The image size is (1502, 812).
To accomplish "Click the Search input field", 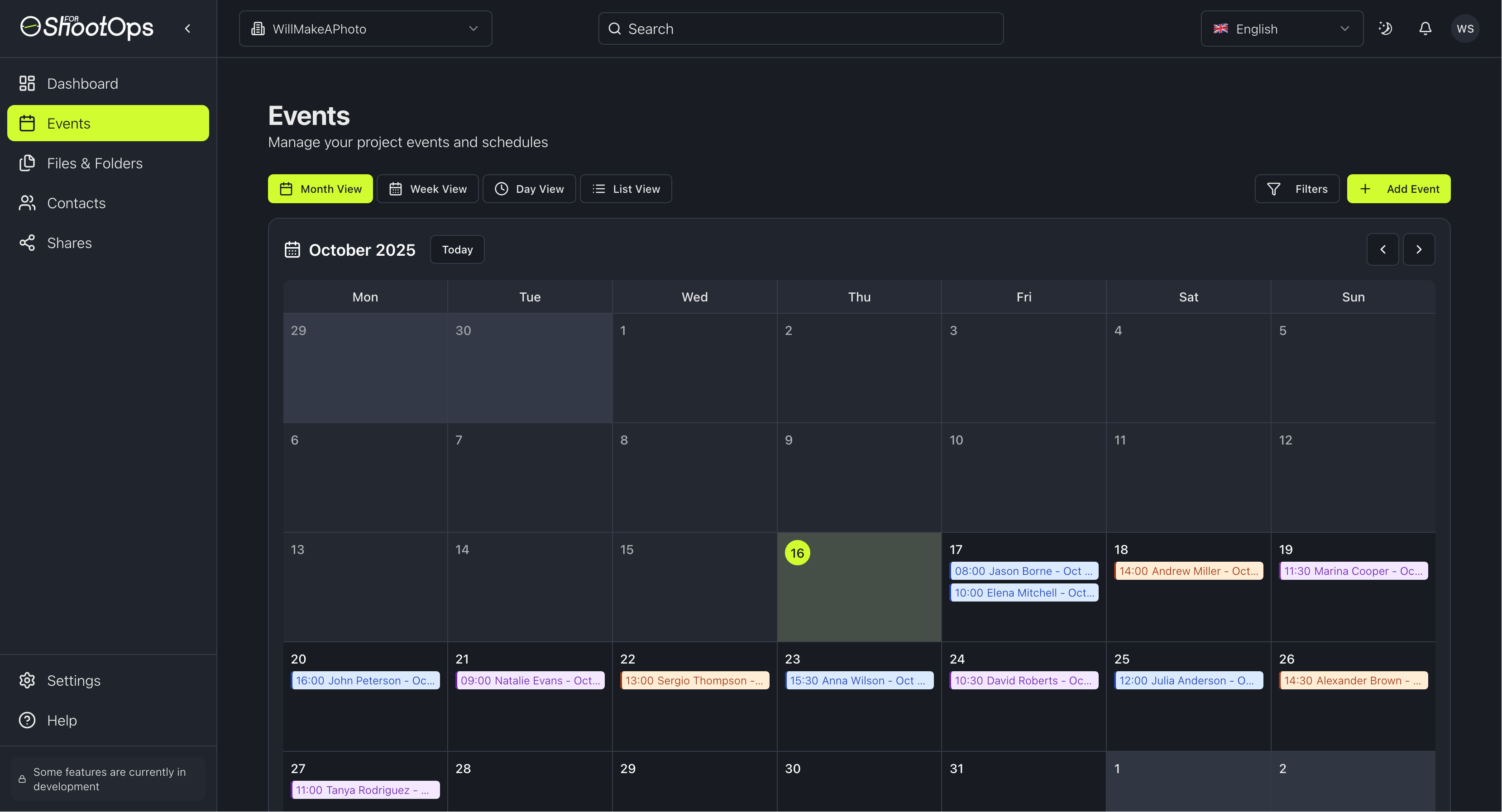I will 800,29.
